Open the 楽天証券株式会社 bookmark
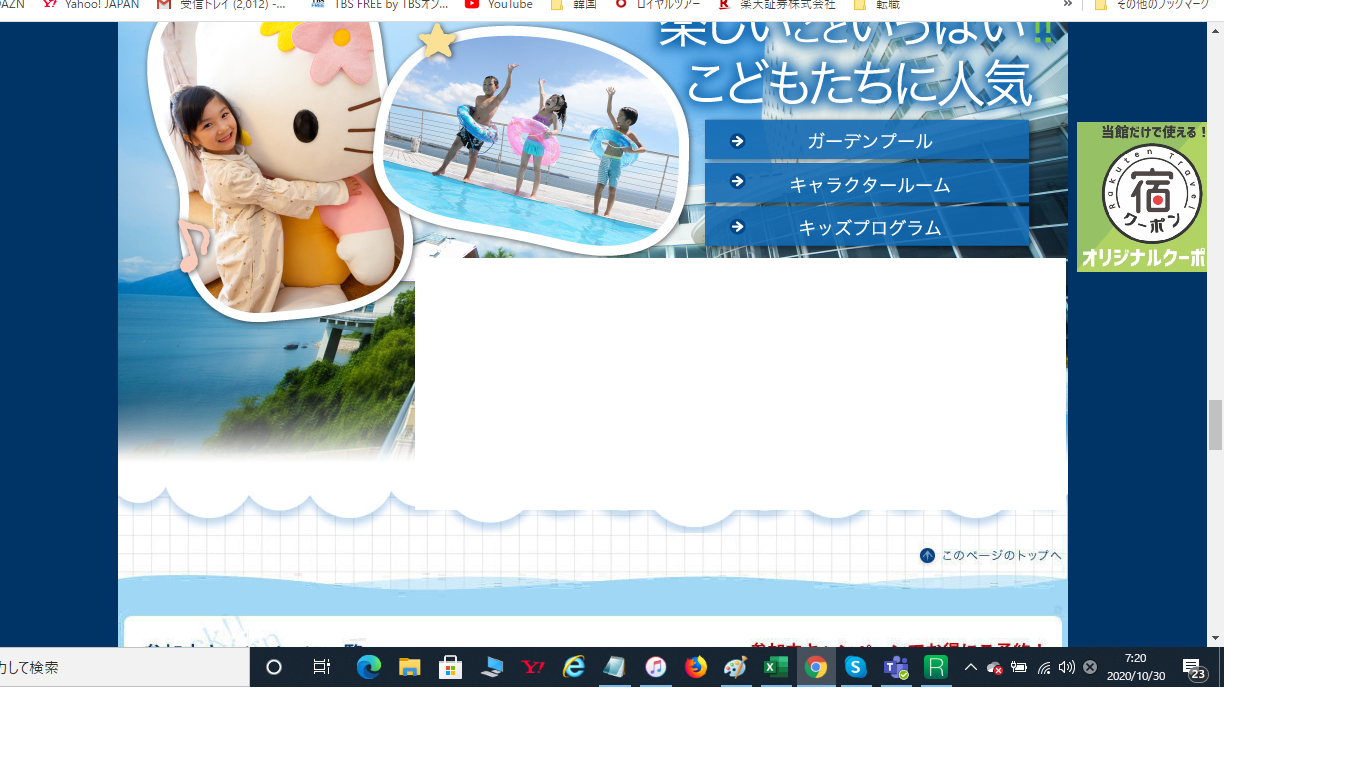The image size is (1366, 768). pos(777,5)
